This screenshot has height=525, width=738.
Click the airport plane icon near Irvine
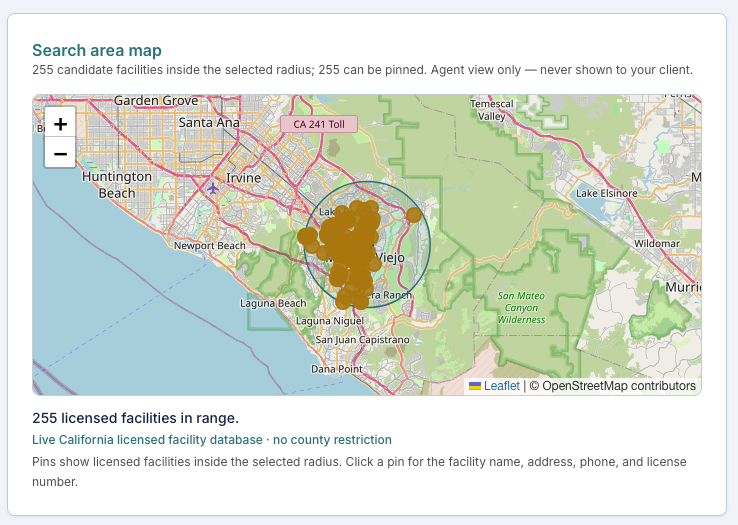coord(213,188)
